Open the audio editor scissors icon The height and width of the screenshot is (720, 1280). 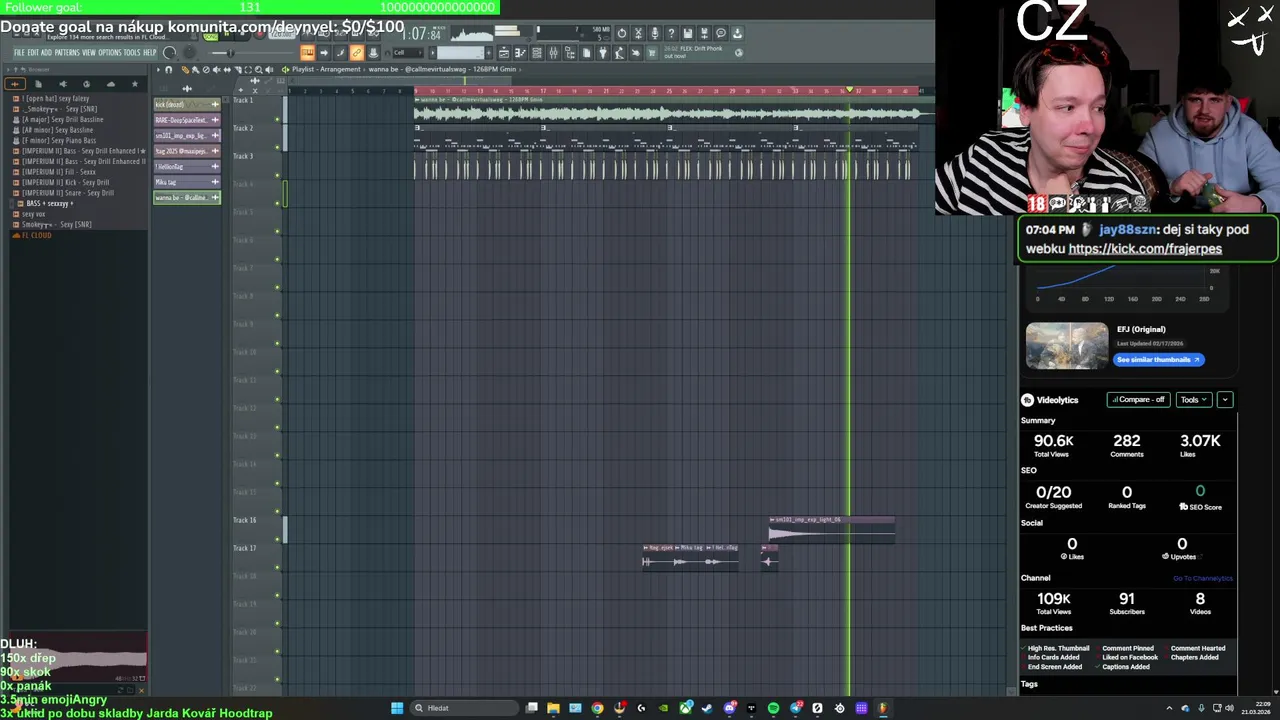pos(638,33)
